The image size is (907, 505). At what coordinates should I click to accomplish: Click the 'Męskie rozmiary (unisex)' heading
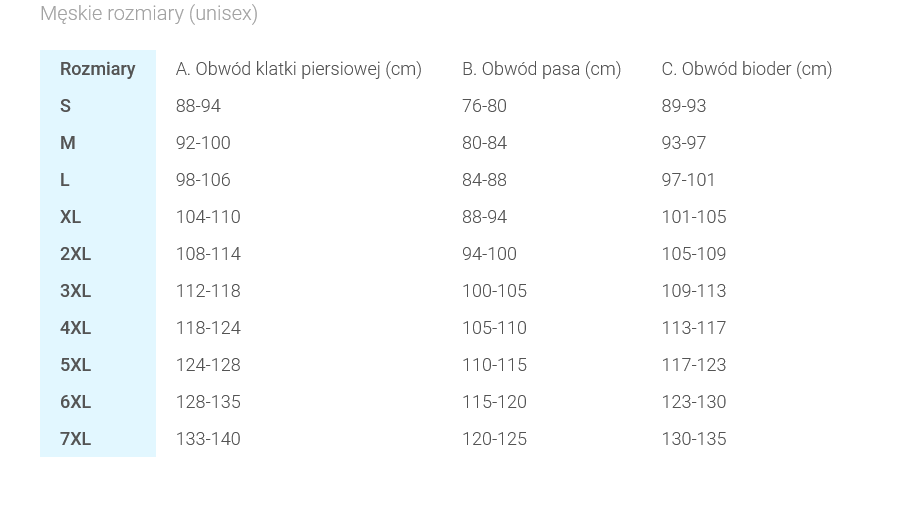pos(149,14)
